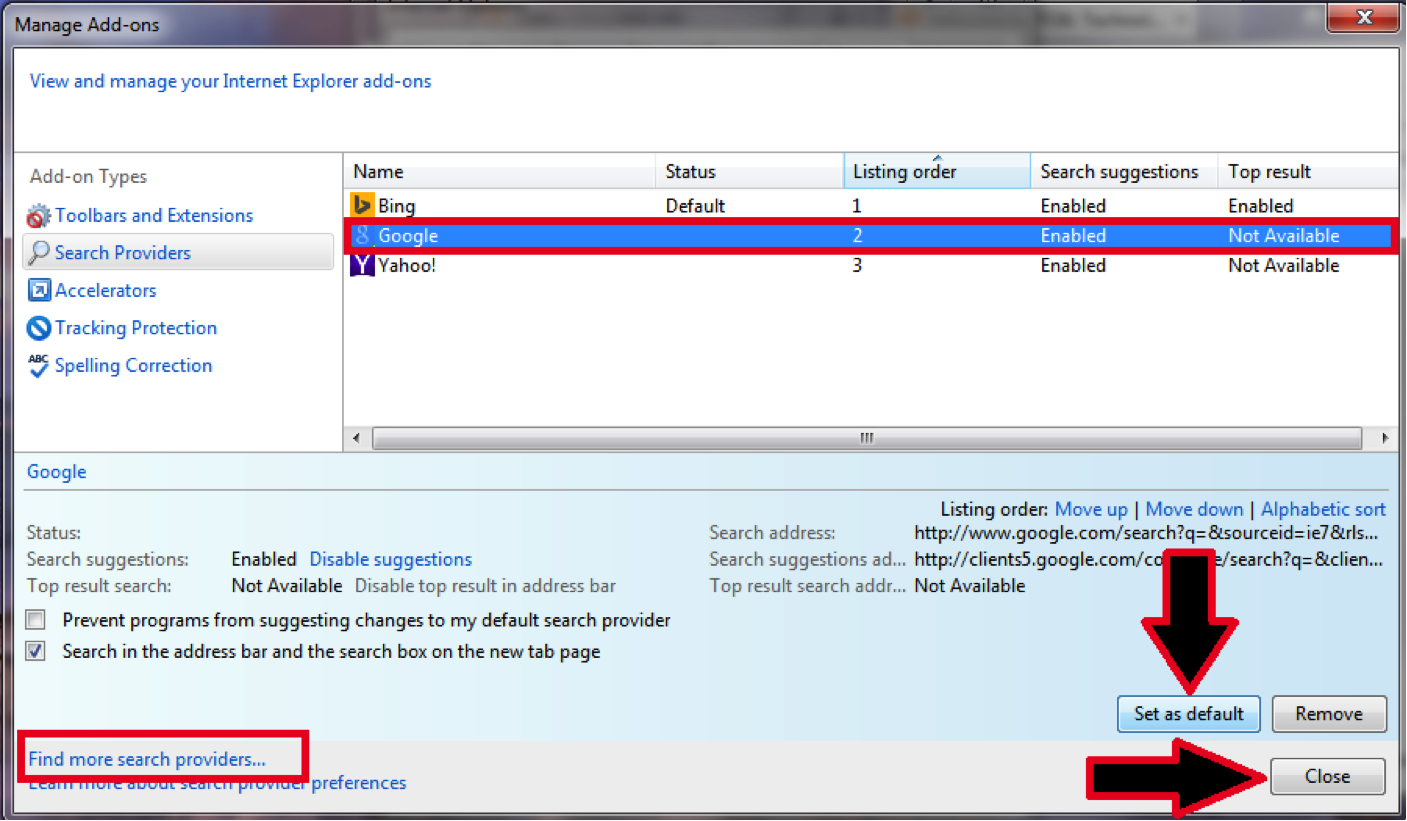Uncheck Search in the address bar checkbox
The image size is (1407, 821).
(x=36, y=651)
